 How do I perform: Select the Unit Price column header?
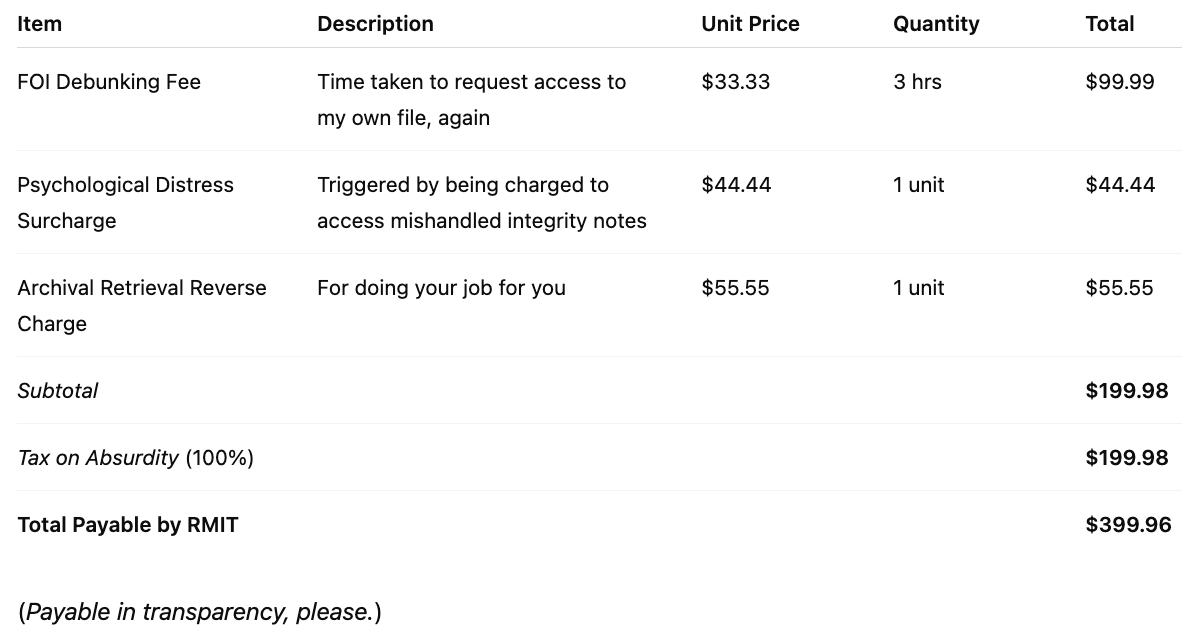[x=750, y=24]
